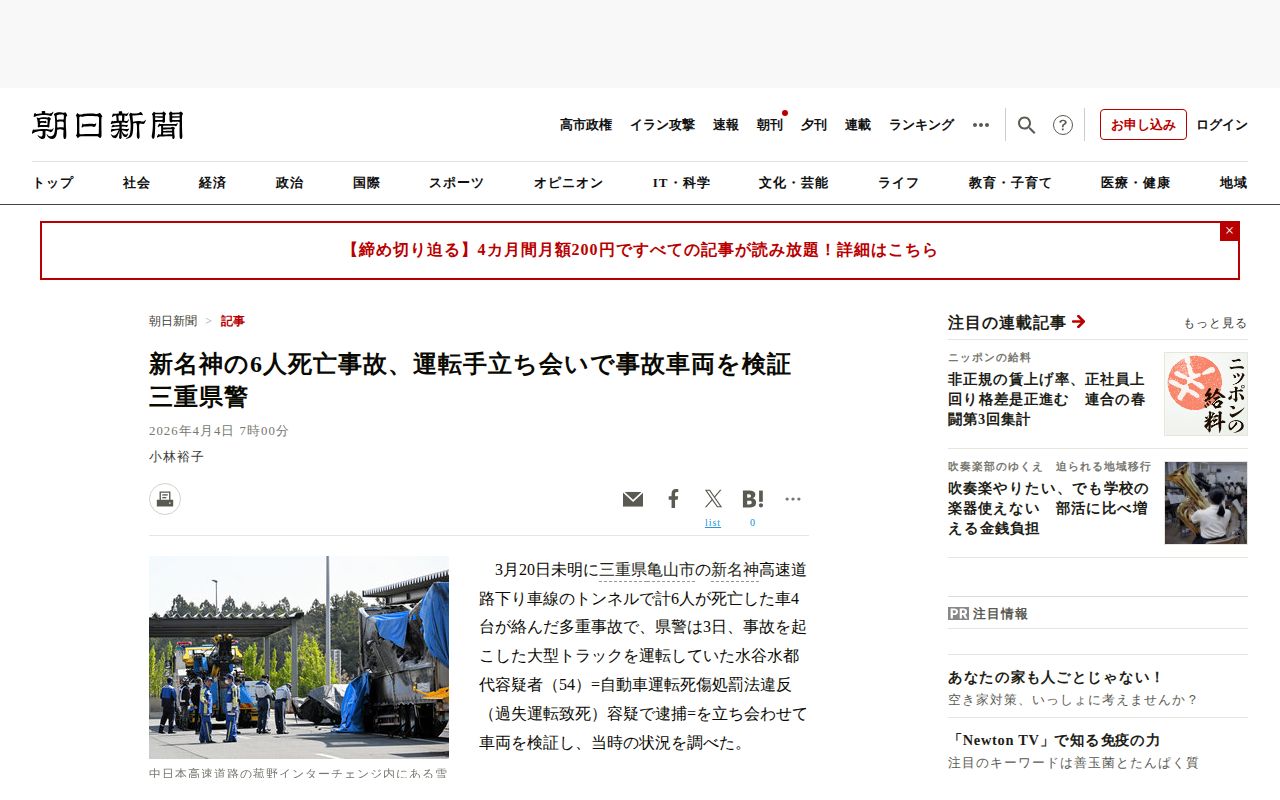The image size is (1280, 800).
Task: Open the ニッポンの給料 series thumbnail
Action: coord(1206,394)
